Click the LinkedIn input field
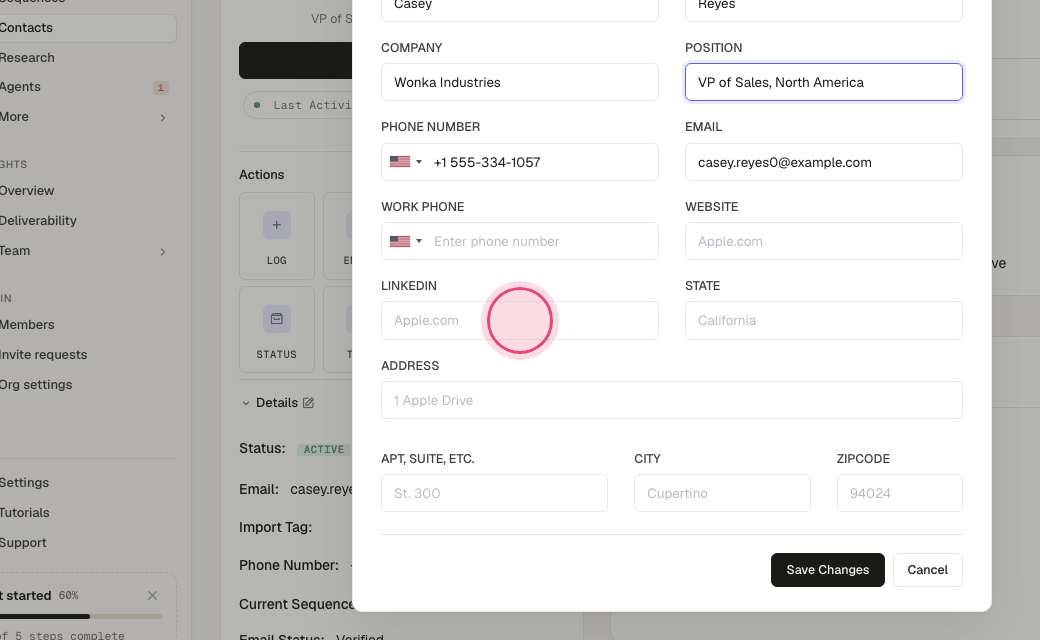The width and height of the screenshot is (1040, 640). pyautogui.click(x=520, y=320)
